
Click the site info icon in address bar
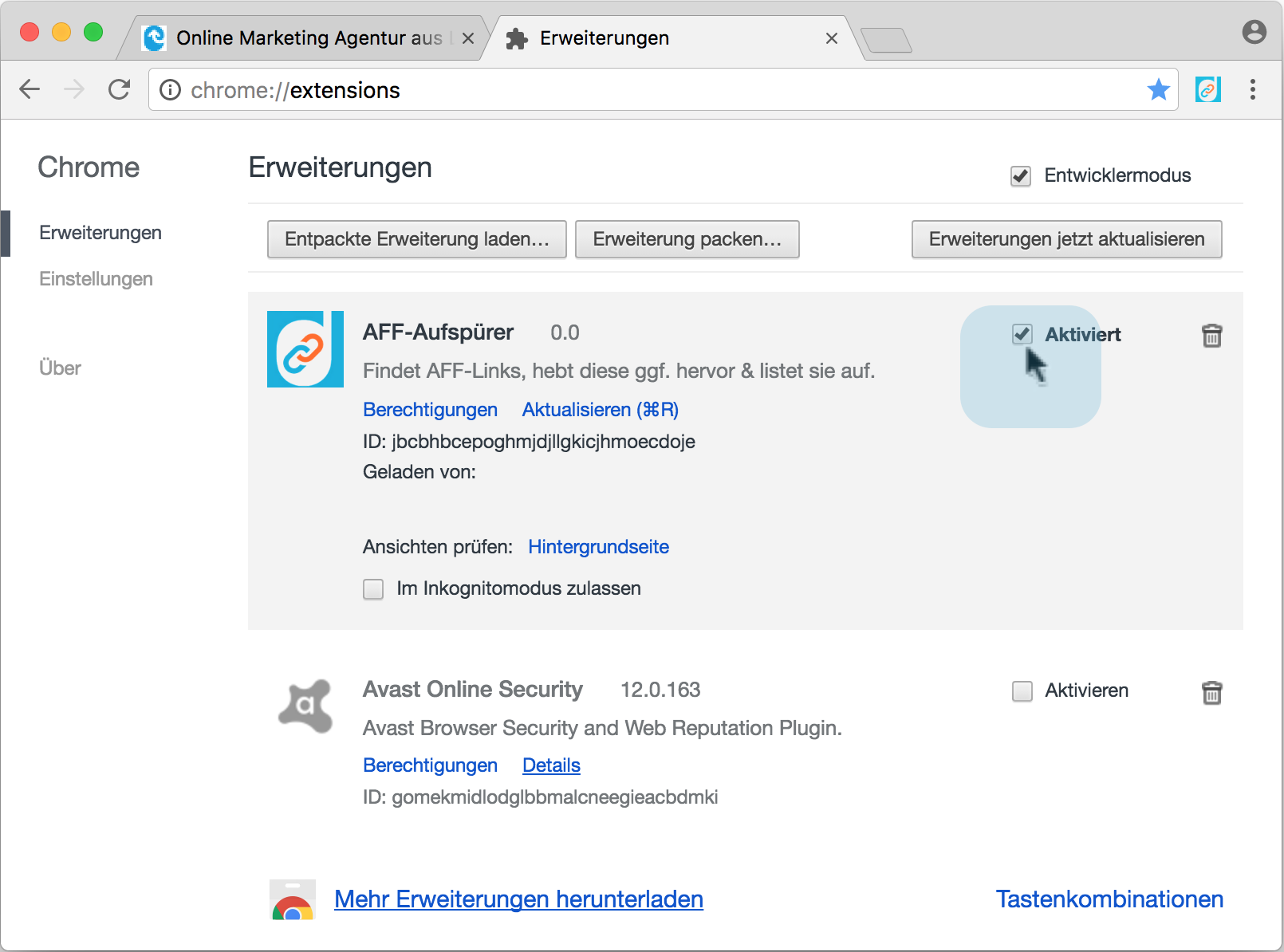click(170, 90)
